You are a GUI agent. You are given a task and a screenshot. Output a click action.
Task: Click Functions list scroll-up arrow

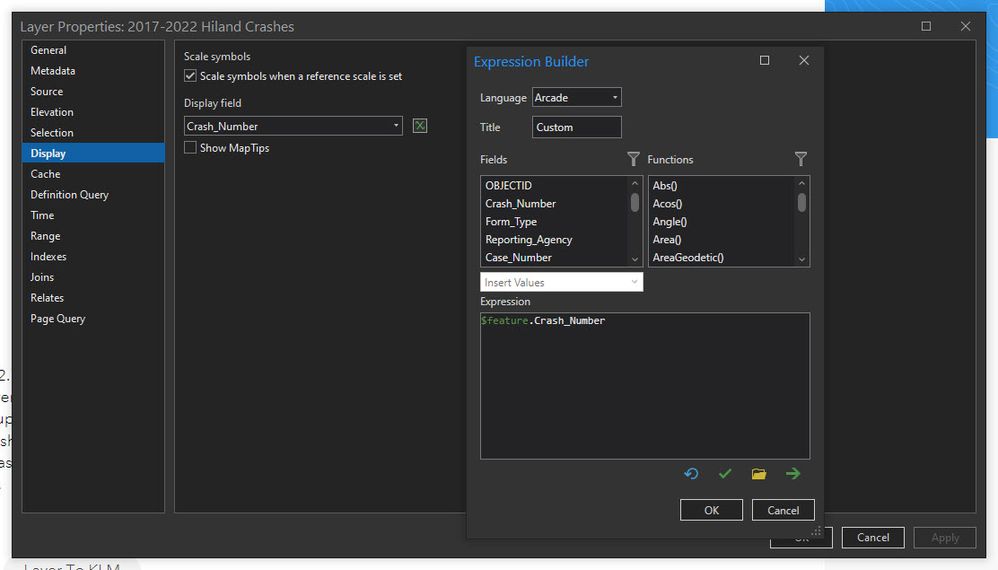pos(801,183)
